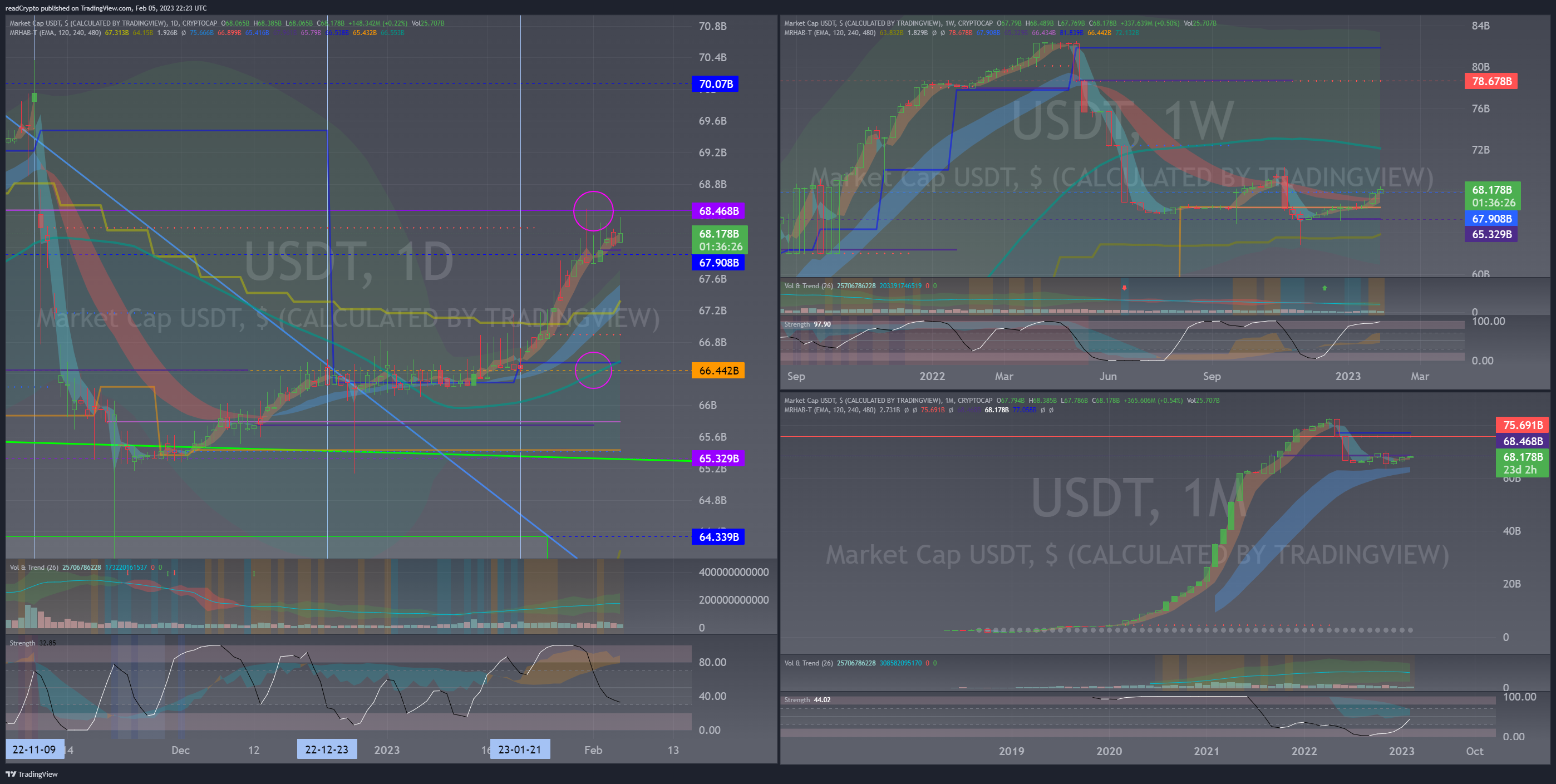Click the 2019 label on monthly time axis

point(1011,751)
